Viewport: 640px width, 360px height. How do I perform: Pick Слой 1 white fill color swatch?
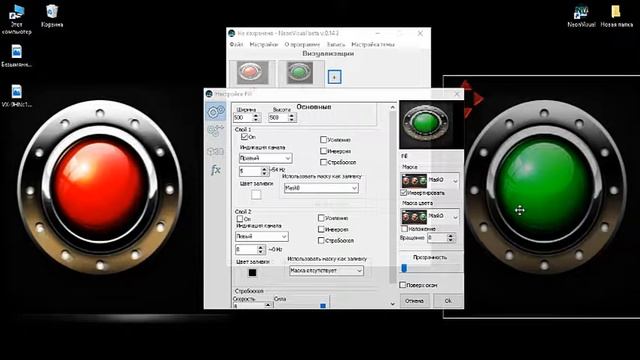pos(256,195)
